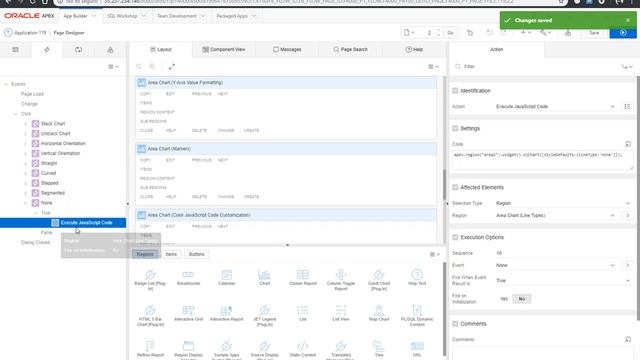
Task: Set Fire on Initialization to No
Action: (x=522, y=299)
